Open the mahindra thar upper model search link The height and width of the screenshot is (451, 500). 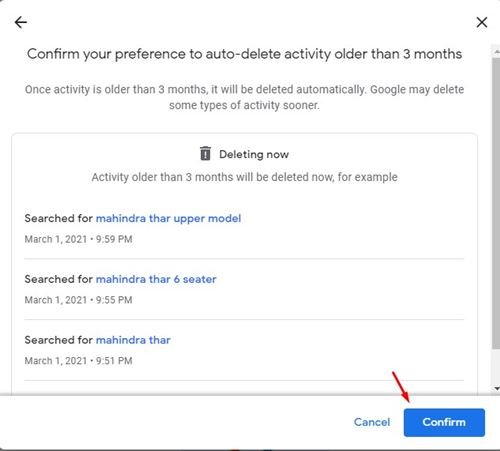pos(168,218)
